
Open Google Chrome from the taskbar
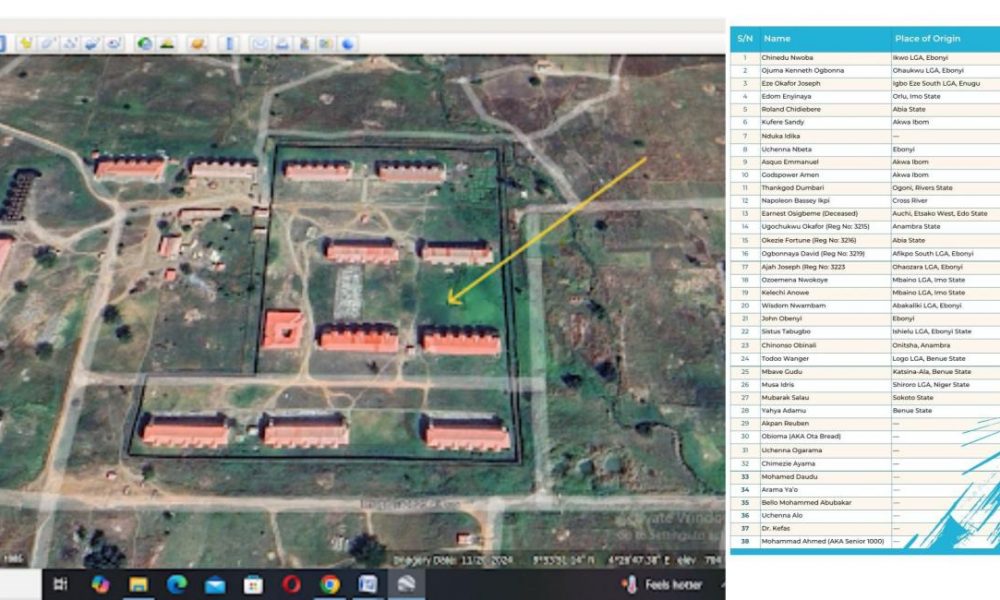point(330,584)
